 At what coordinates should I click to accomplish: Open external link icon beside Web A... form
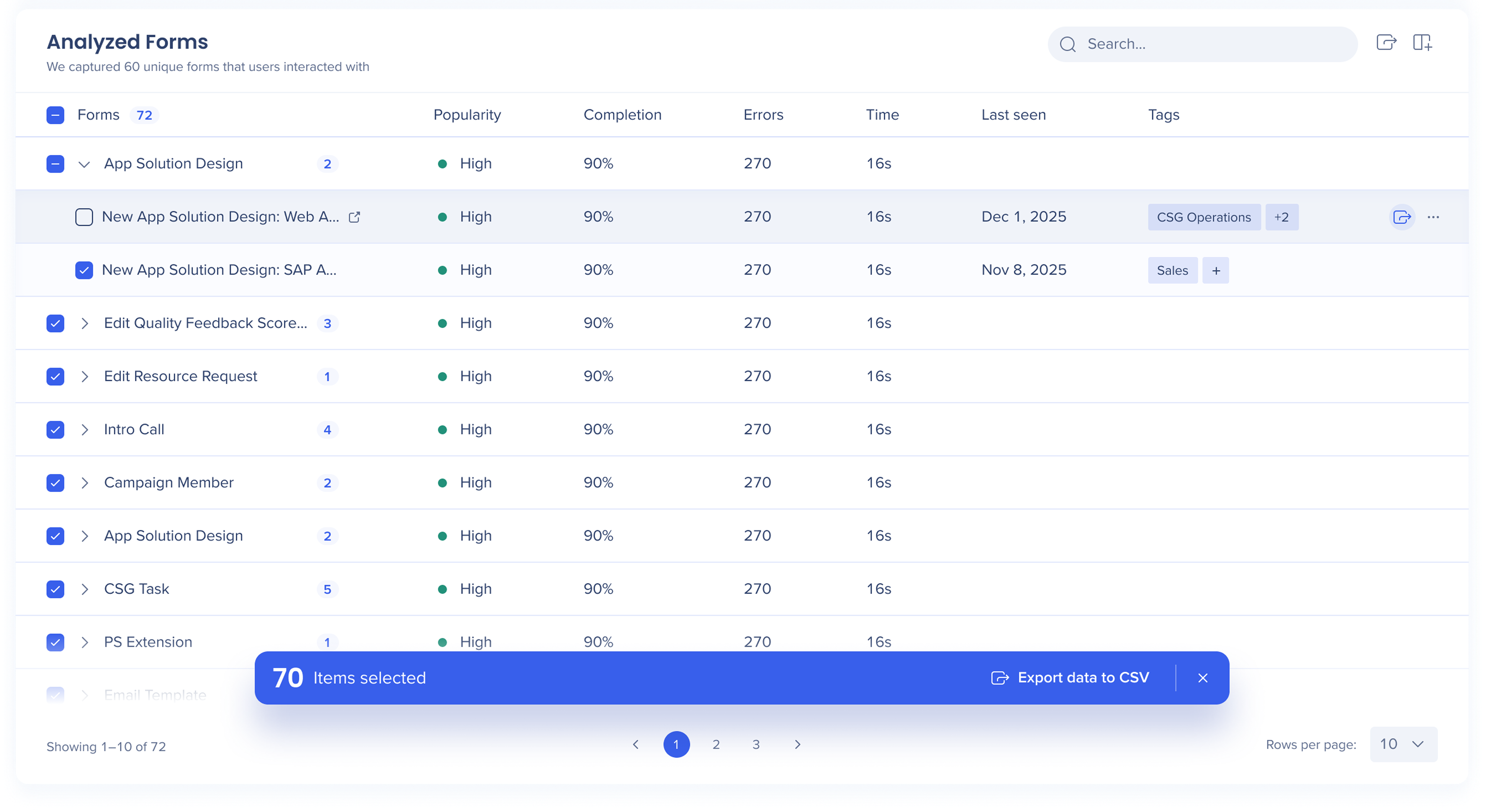coord(354,217)
